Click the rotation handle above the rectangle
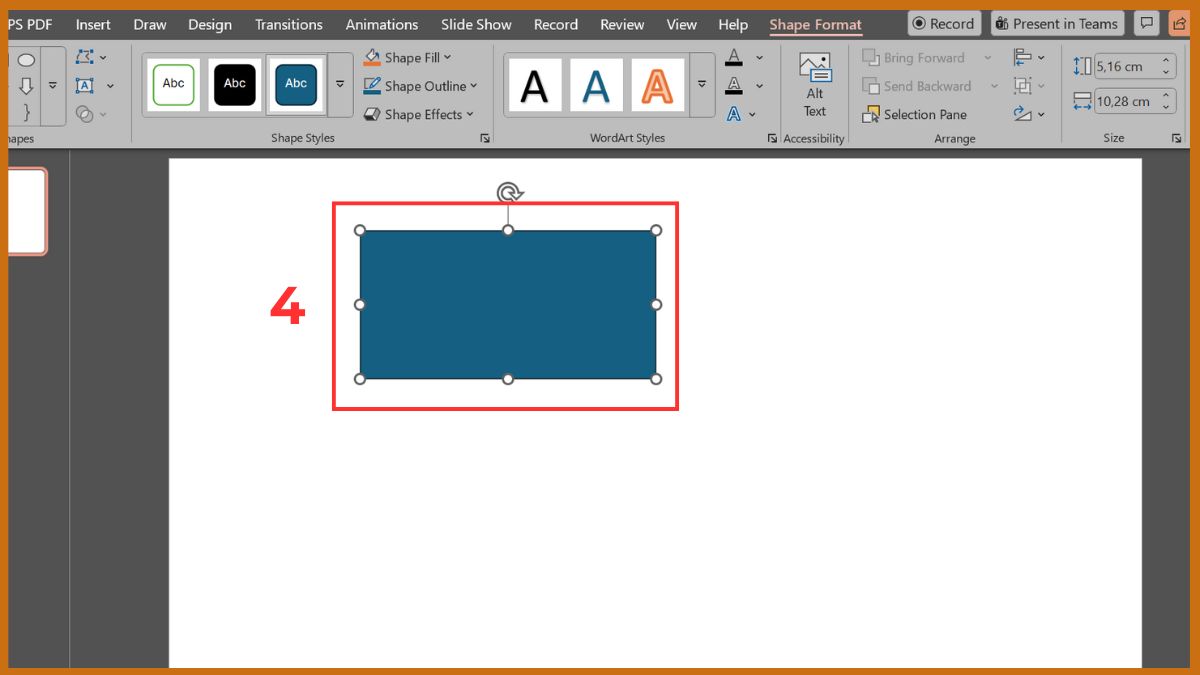This screenshot has width=1200, height=675. (509, 193)
